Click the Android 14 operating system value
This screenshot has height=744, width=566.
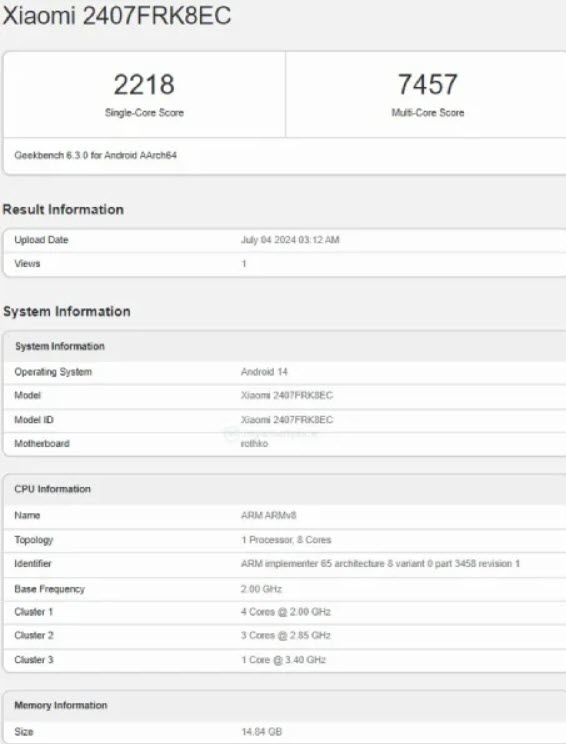click(264, 372)
